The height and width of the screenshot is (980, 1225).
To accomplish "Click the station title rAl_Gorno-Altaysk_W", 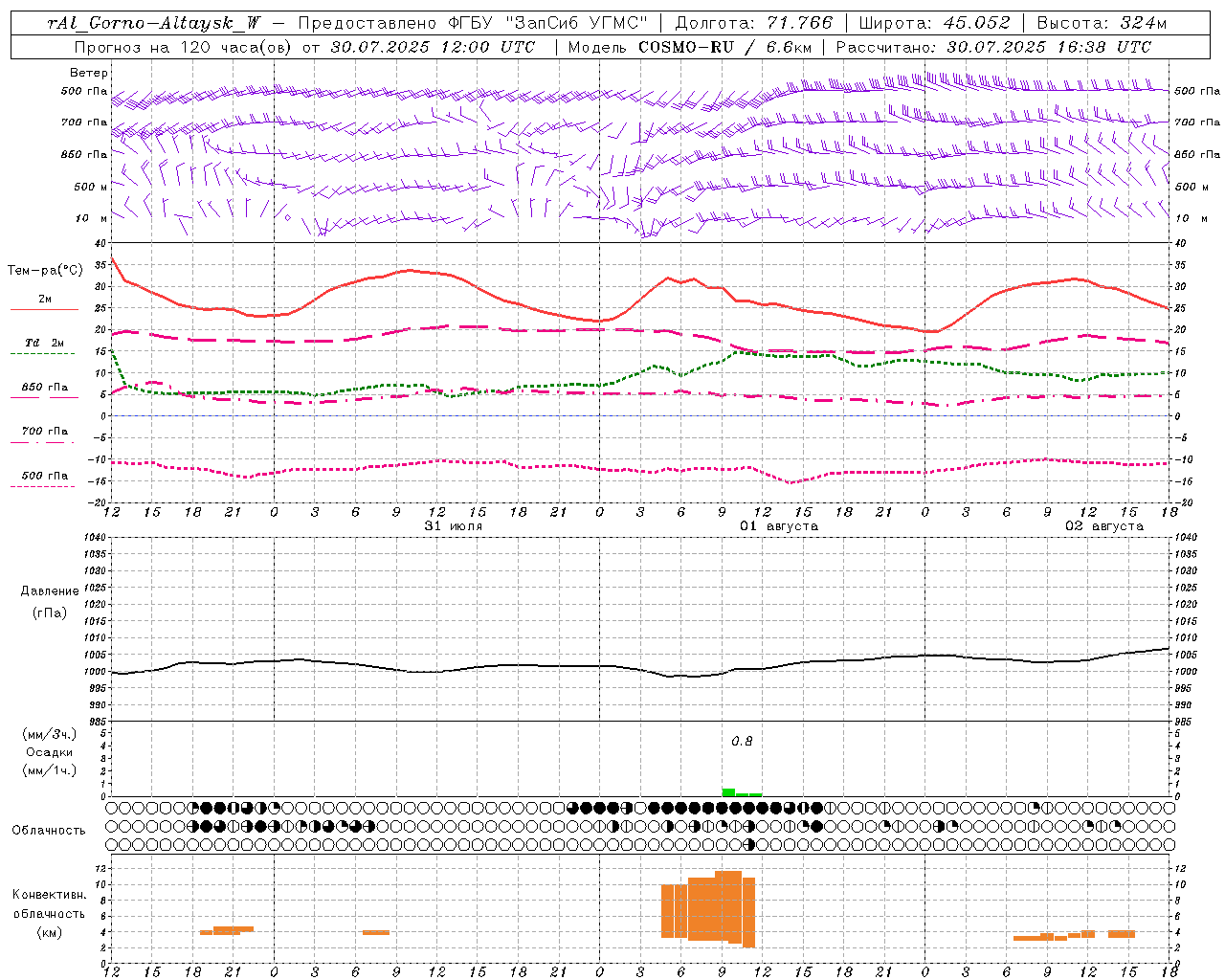I will pos(153,23).
